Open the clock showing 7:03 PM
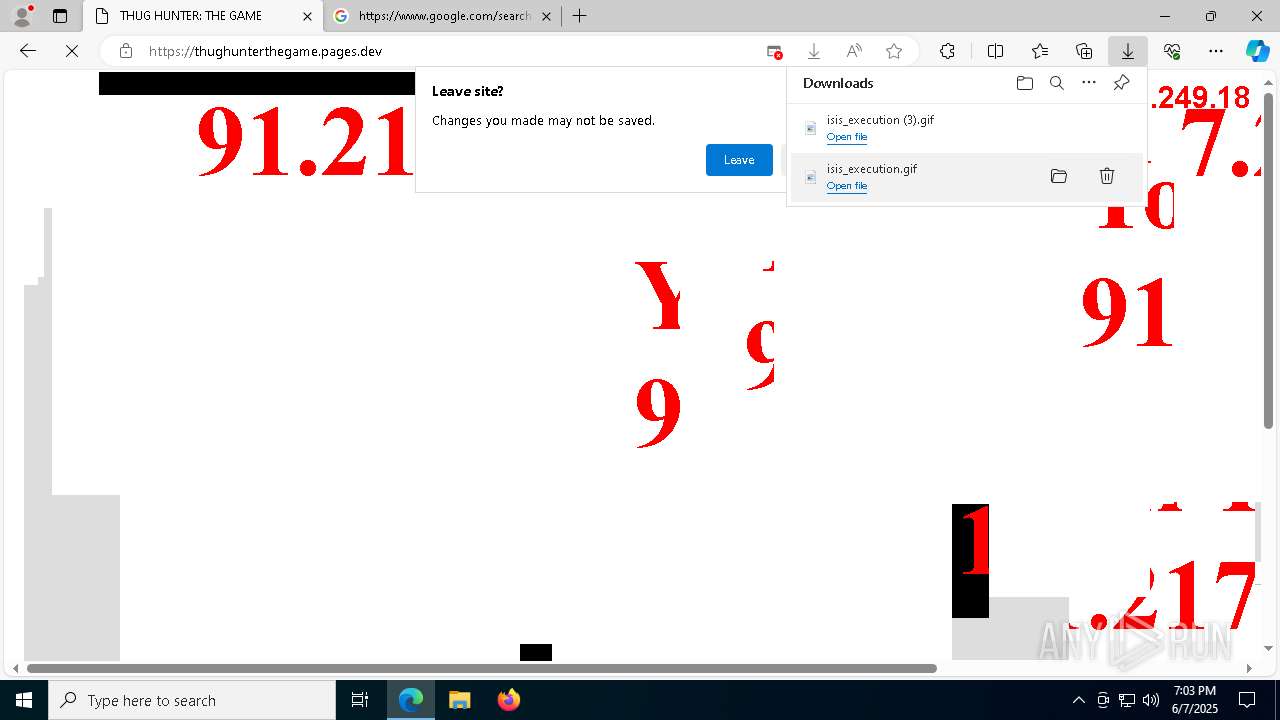This screenshot has height=720, width=1280. click(x=1194, y=700)
